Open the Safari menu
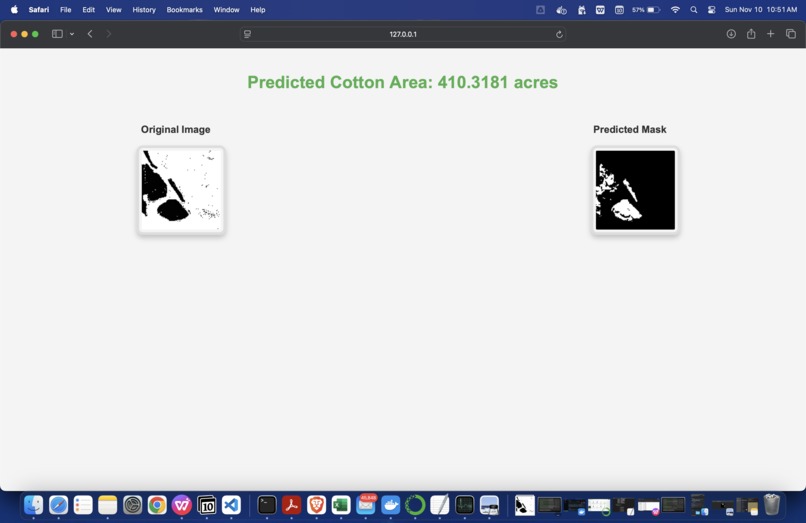The width and height of the screenshot is (806, 523). click(x=39, y=10)
